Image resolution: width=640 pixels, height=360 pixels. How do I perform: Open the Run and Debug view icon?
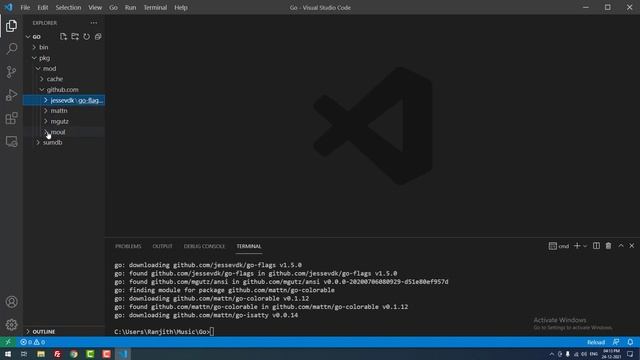click(11, 95)
